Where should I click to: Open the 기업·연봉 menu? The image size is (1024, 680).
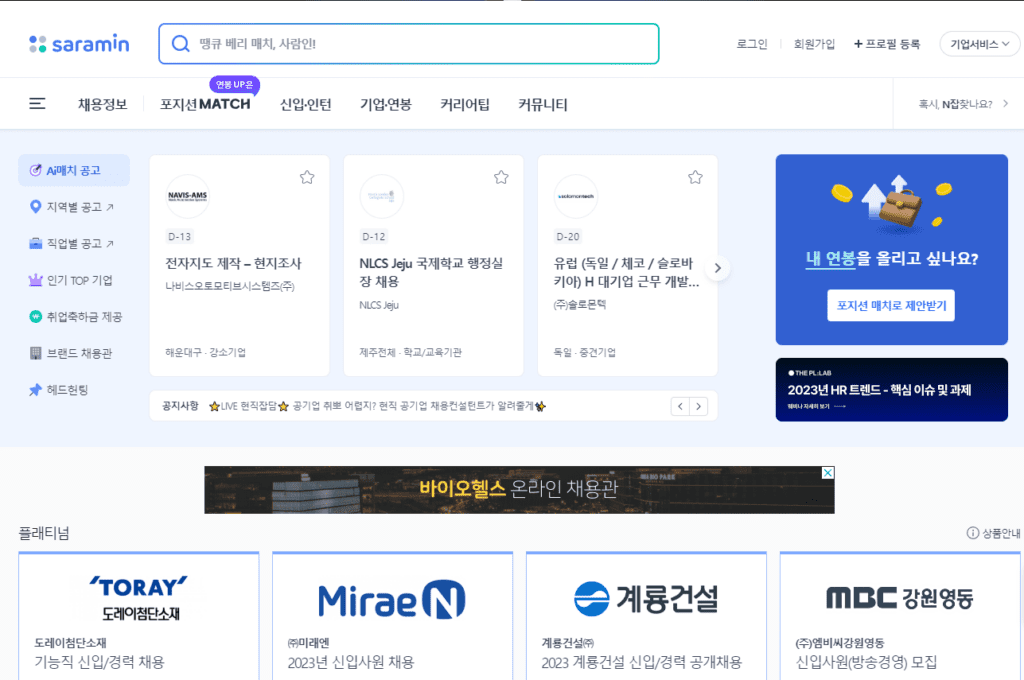point(386,105)
